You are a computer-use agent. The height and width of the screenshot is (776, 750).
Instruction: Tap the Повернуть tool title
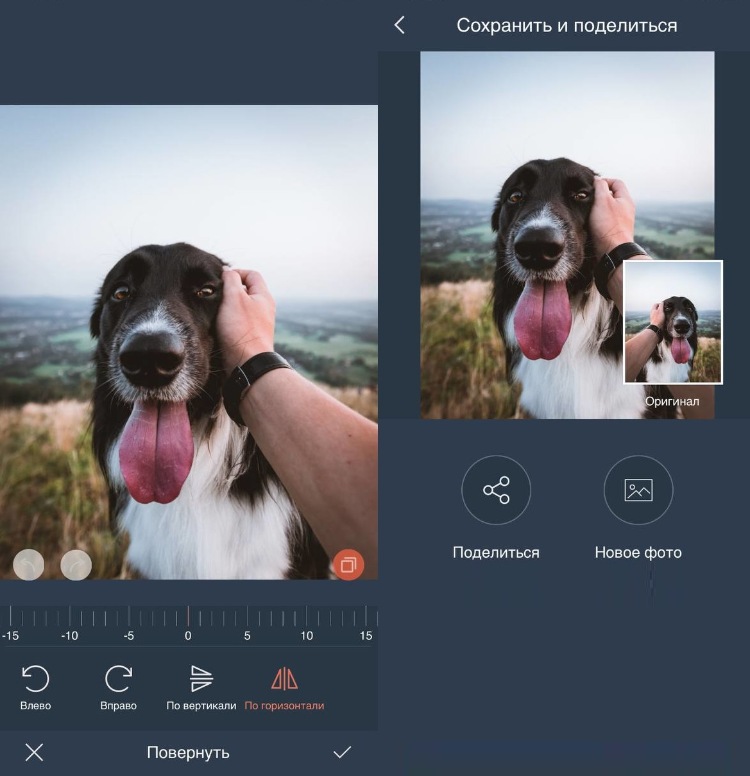point(188,753)
